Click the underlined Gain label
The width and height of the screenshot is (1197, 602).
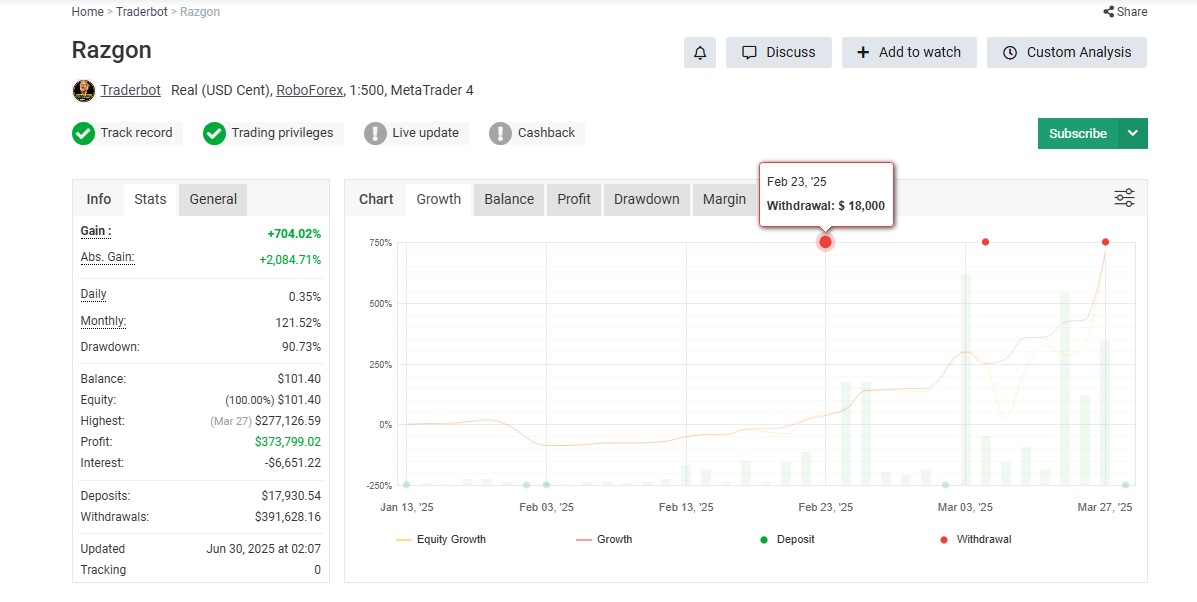click(x=96, y=231)
